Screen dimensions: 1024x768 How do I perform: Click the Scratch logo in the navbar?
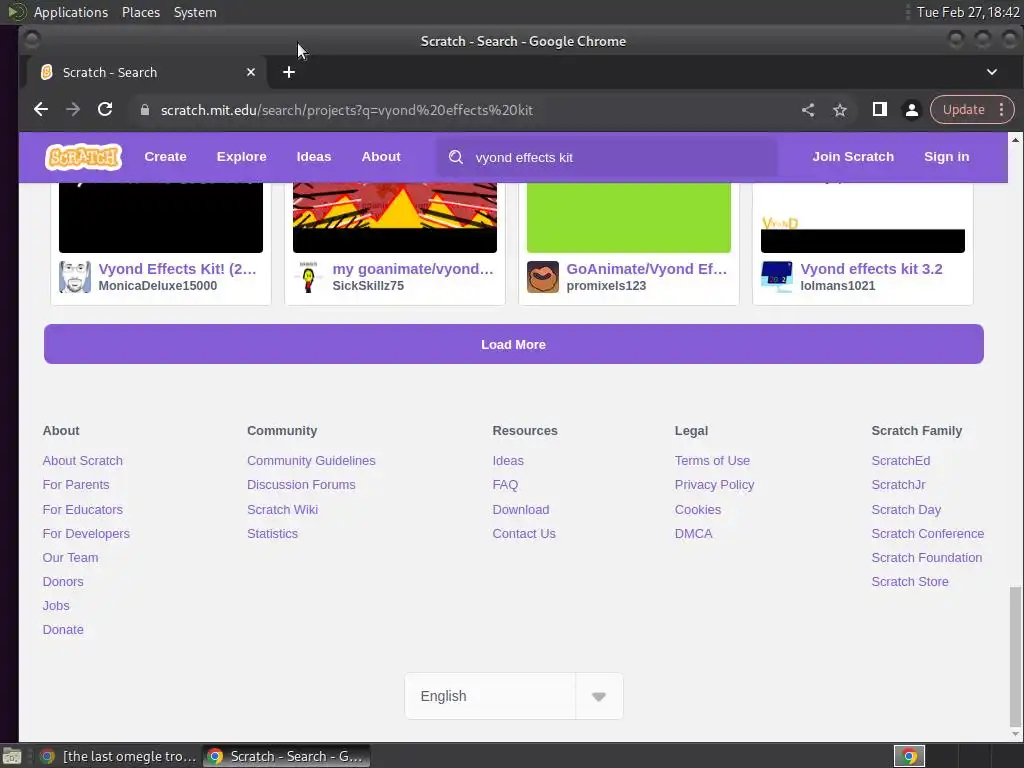pyautogui.click(x=83, y=157)
